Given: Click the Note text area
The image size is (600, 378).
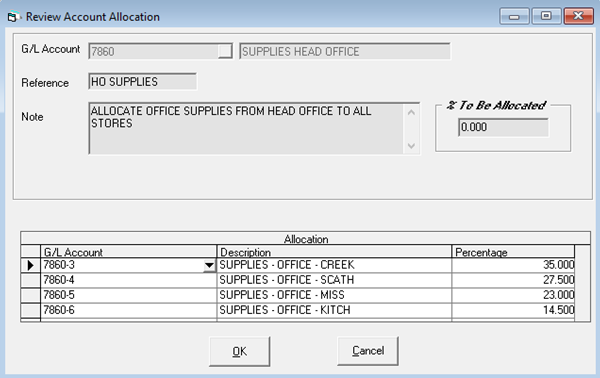Looking at the screenshot, I should tap(246, 129).
